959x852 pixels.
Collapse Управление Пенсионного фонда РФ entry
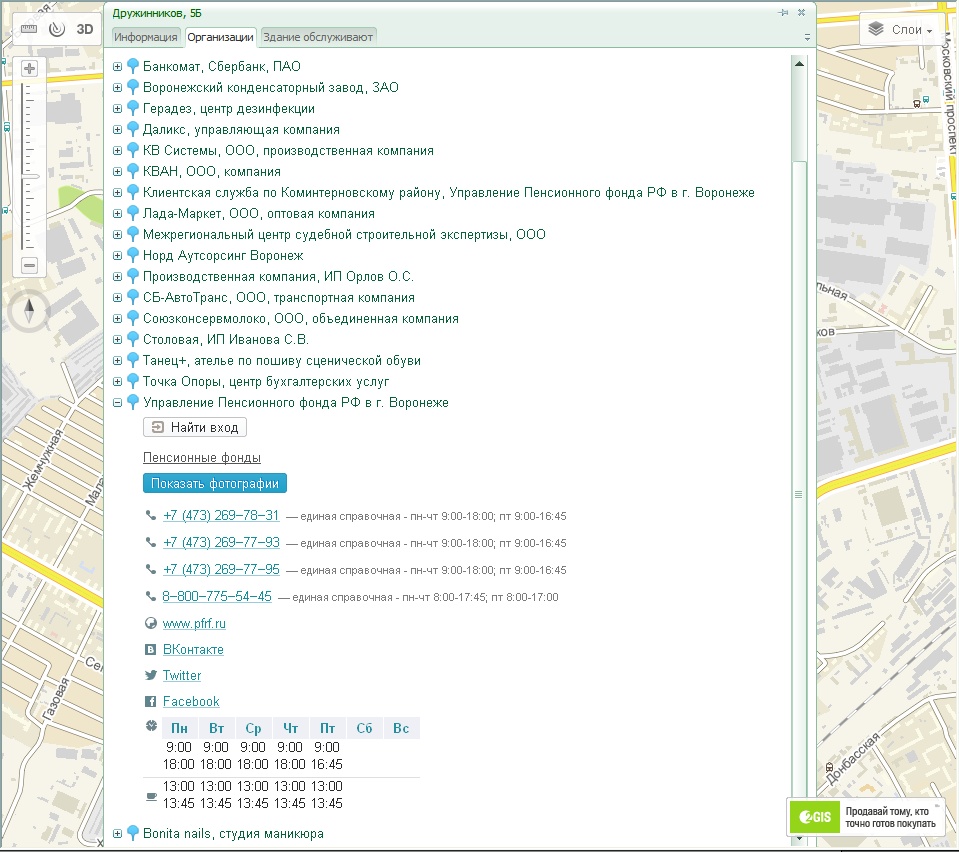coord(117,403)
